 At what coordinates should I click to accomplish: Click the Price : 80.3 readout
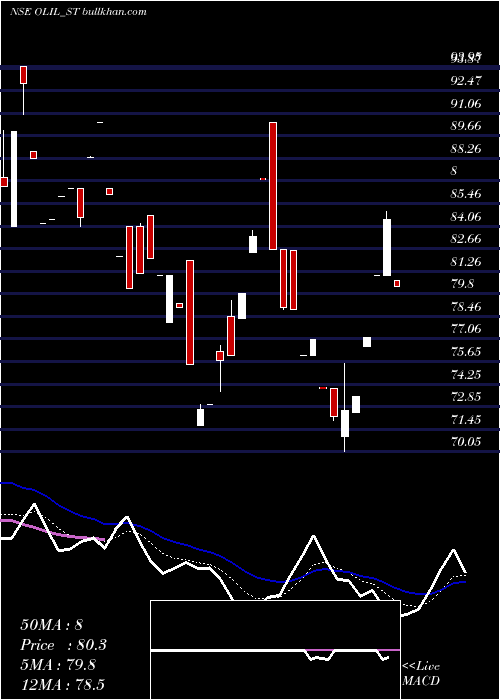pyautogui.click(x=63, y=645)
